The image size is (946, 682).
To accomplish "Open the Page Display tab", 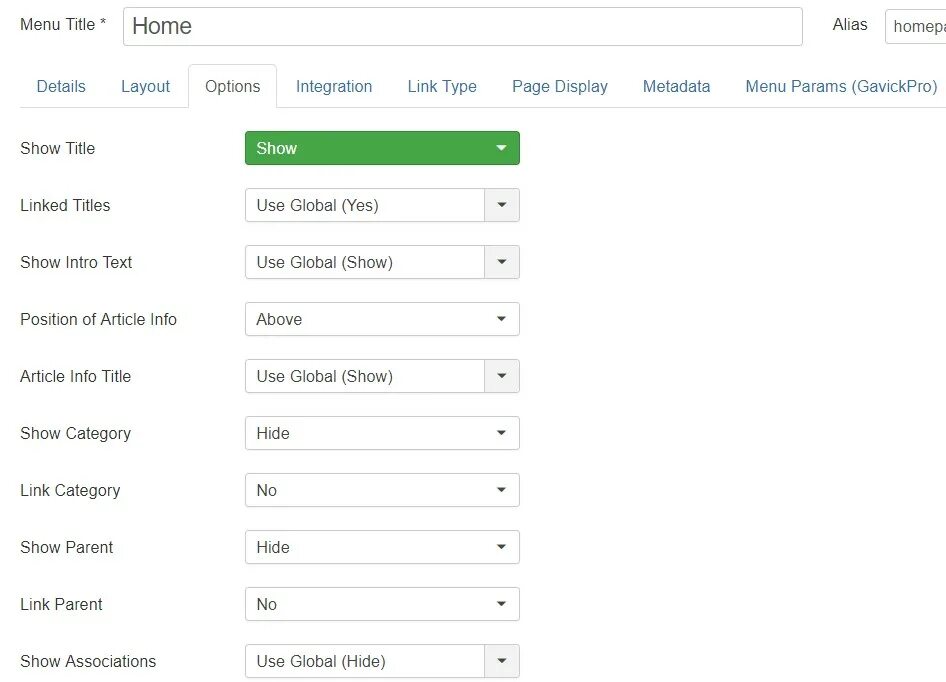I will (560, 86).
